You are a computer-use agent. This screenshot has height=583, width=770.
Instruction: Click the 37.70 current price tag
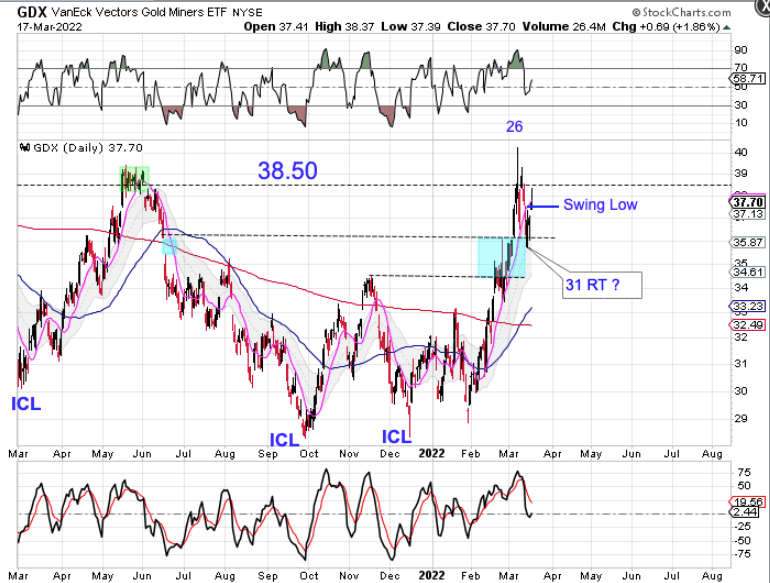click(748, 201)
